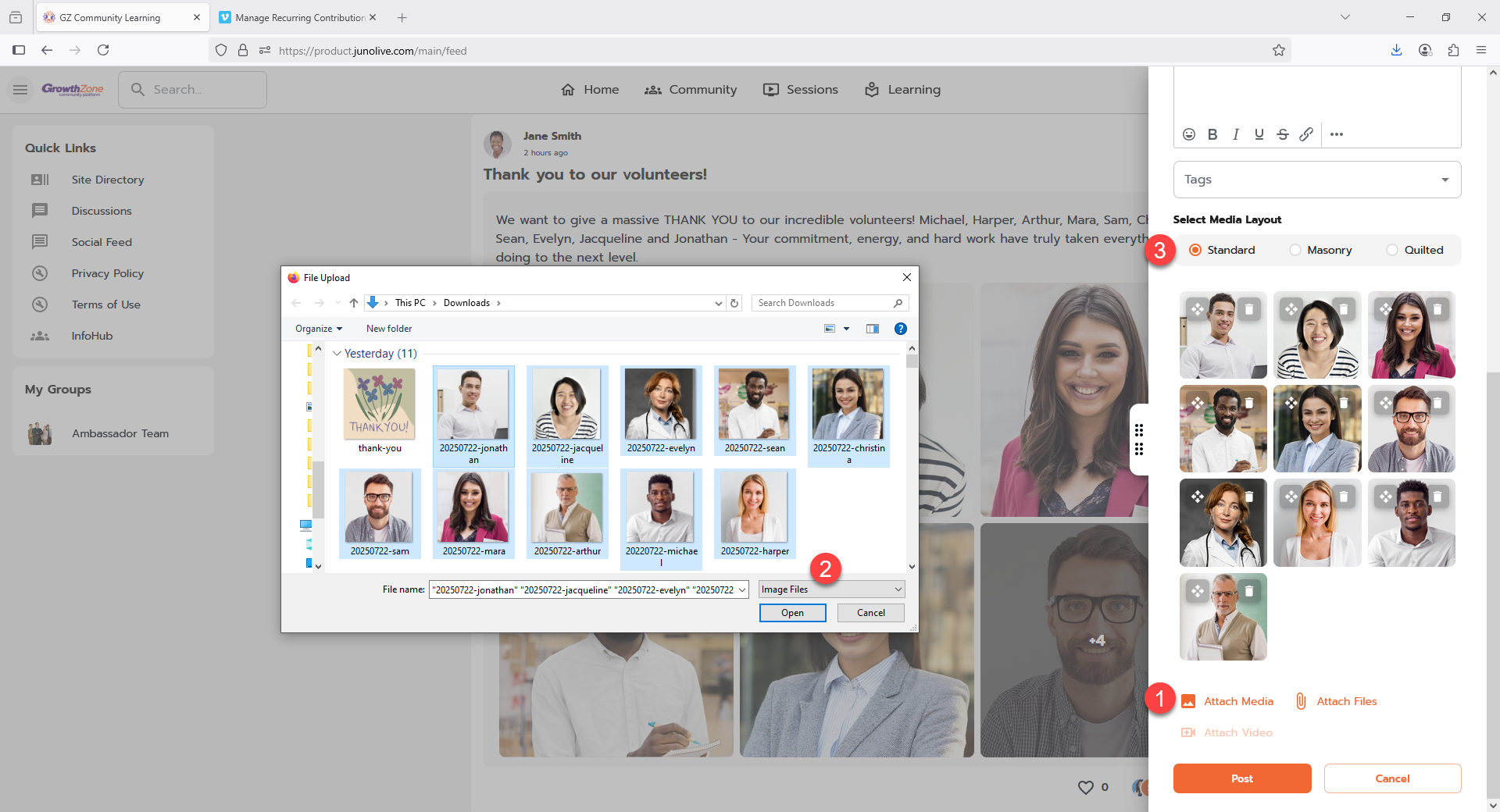Open the browser list all tabs chevron
The width and height of the screenshot is (1500, 812).
coord(1345,17)
